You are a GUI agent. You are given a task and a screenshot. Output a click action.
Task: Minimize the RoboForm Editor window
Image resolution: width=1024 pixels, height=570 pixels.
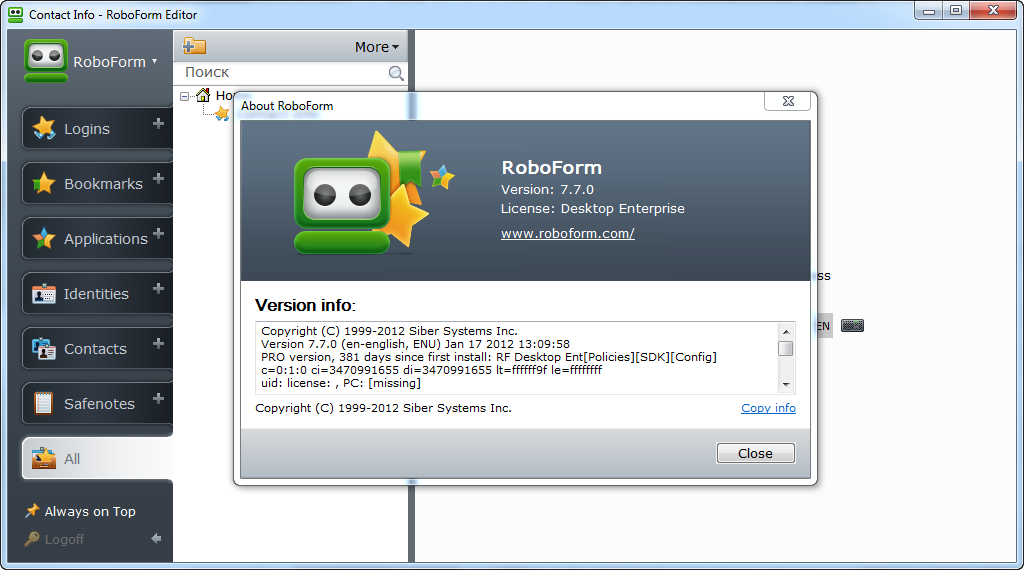tap(929, 10)
